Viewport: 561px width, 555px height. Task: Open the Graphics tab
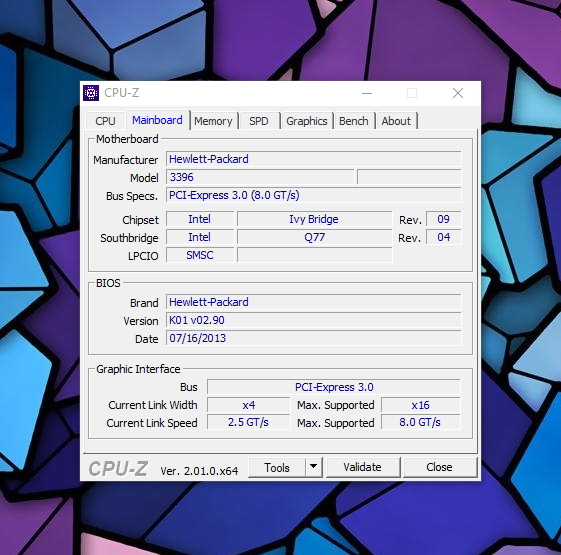point(307,121)
